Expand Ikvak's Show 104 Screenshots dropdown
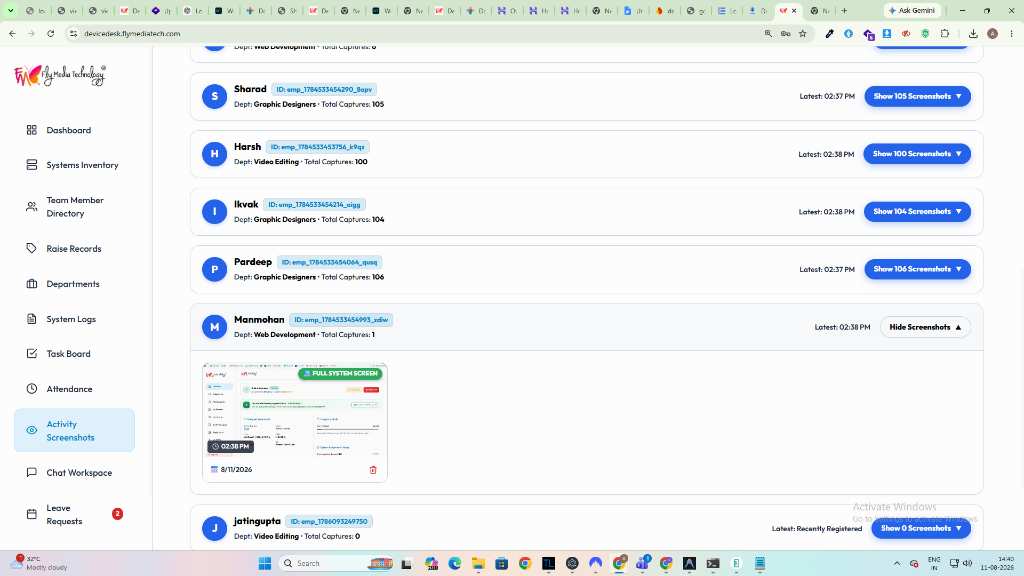1024x576 pixels. tap(917, 212)
